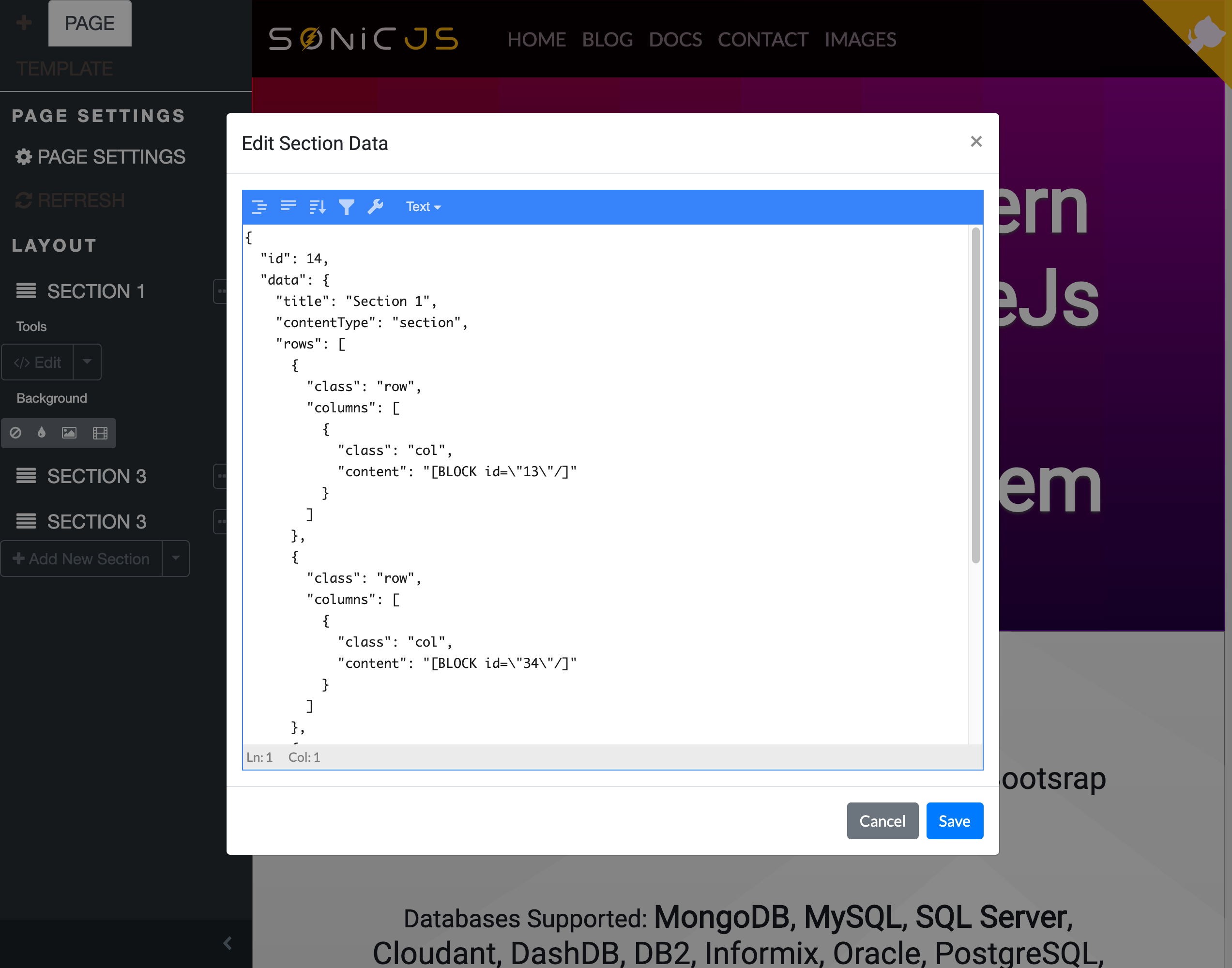
Task: Select the second SECTION 3 item
Action: point(97,521)
